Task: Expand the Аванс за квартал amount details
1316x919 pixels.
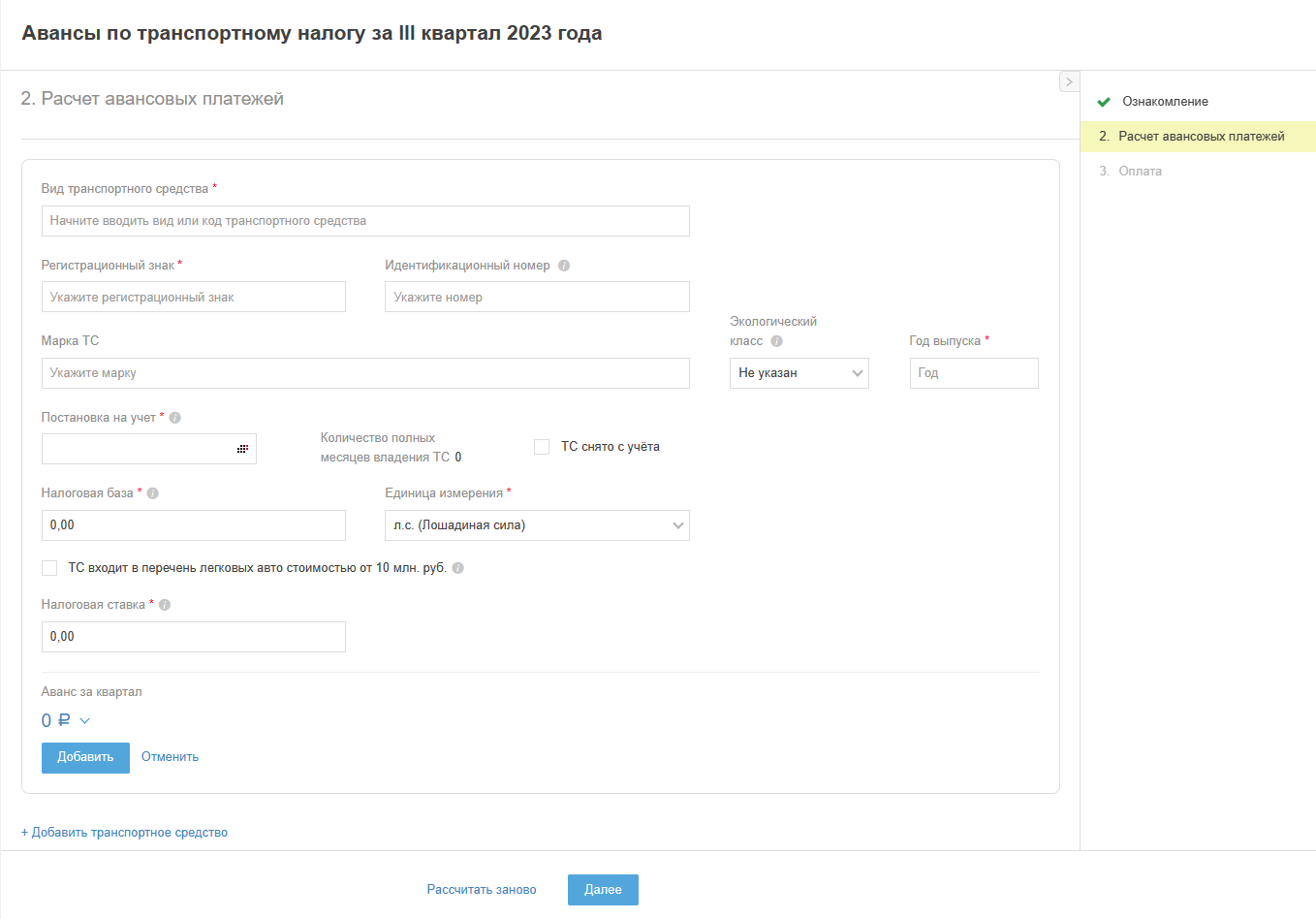Action: pyautogui.click(x=84, y=721)
